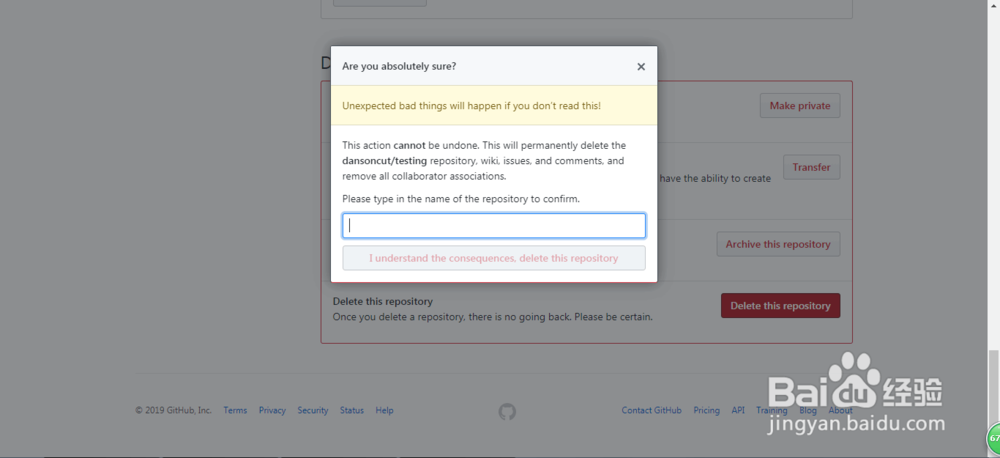Open the API footer link
The height and width of the screenshot is (458, 1000).
pyautogui.click(x=738, y=410)
